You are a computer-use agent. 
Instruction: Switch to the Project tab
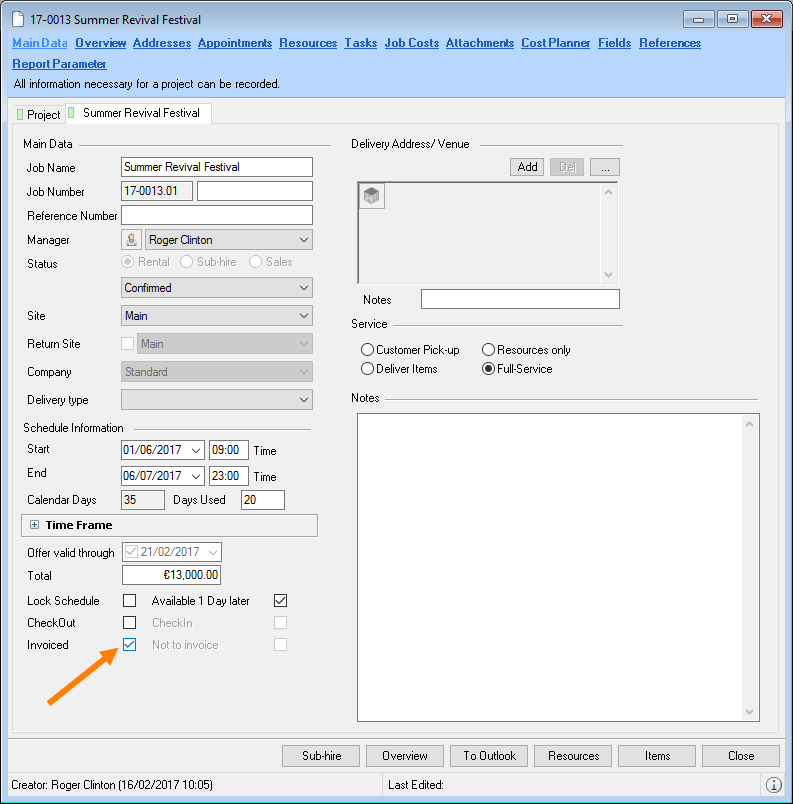[x=38, y=115]
